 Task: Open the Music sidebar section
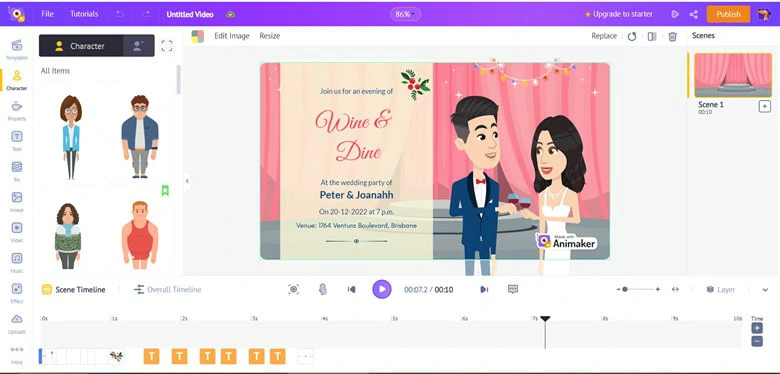pos(16,263)
